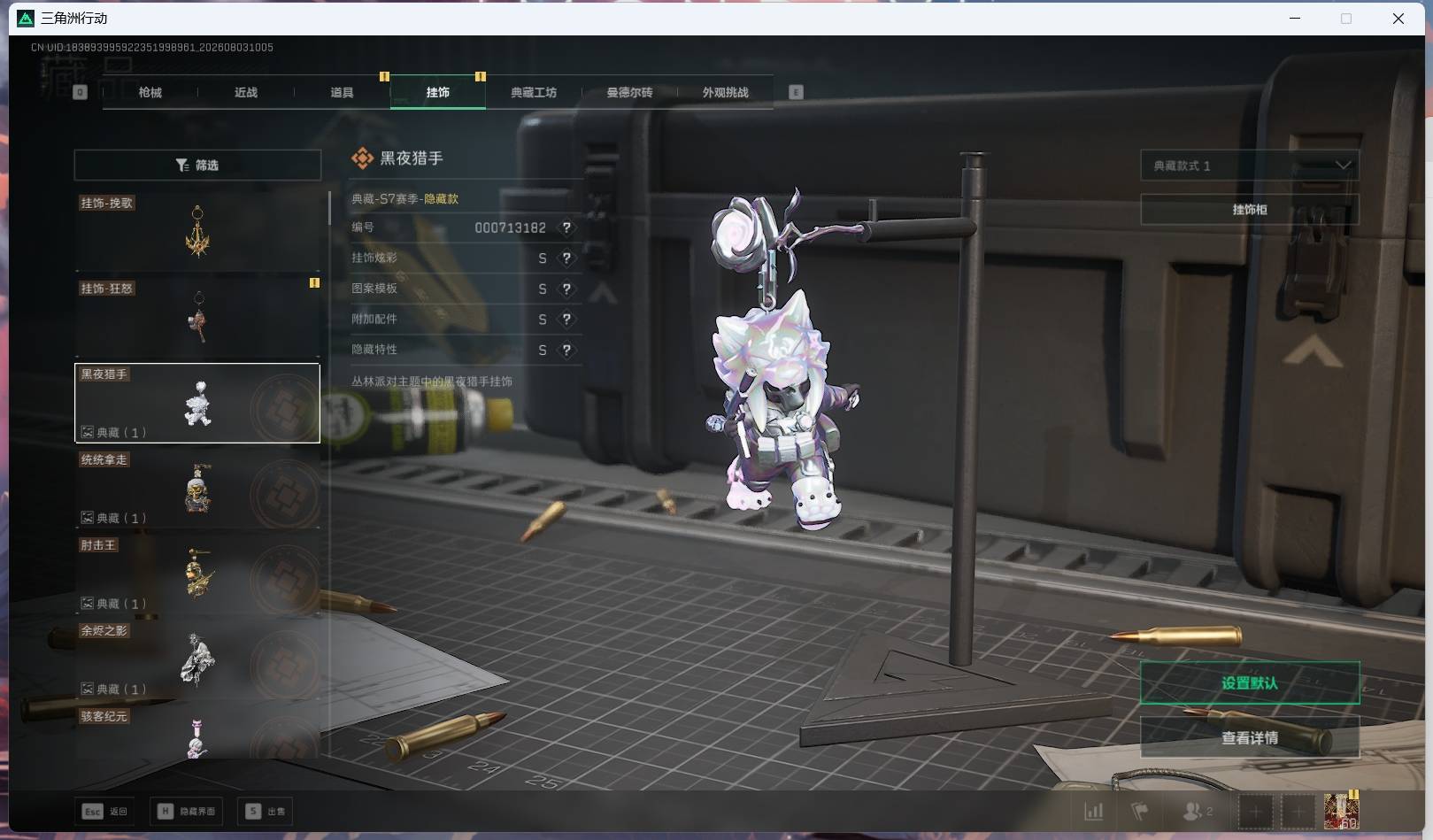The image size is (1433, 840).
Task: Click the second plus team slot
Action: (x=1298, y=811)
